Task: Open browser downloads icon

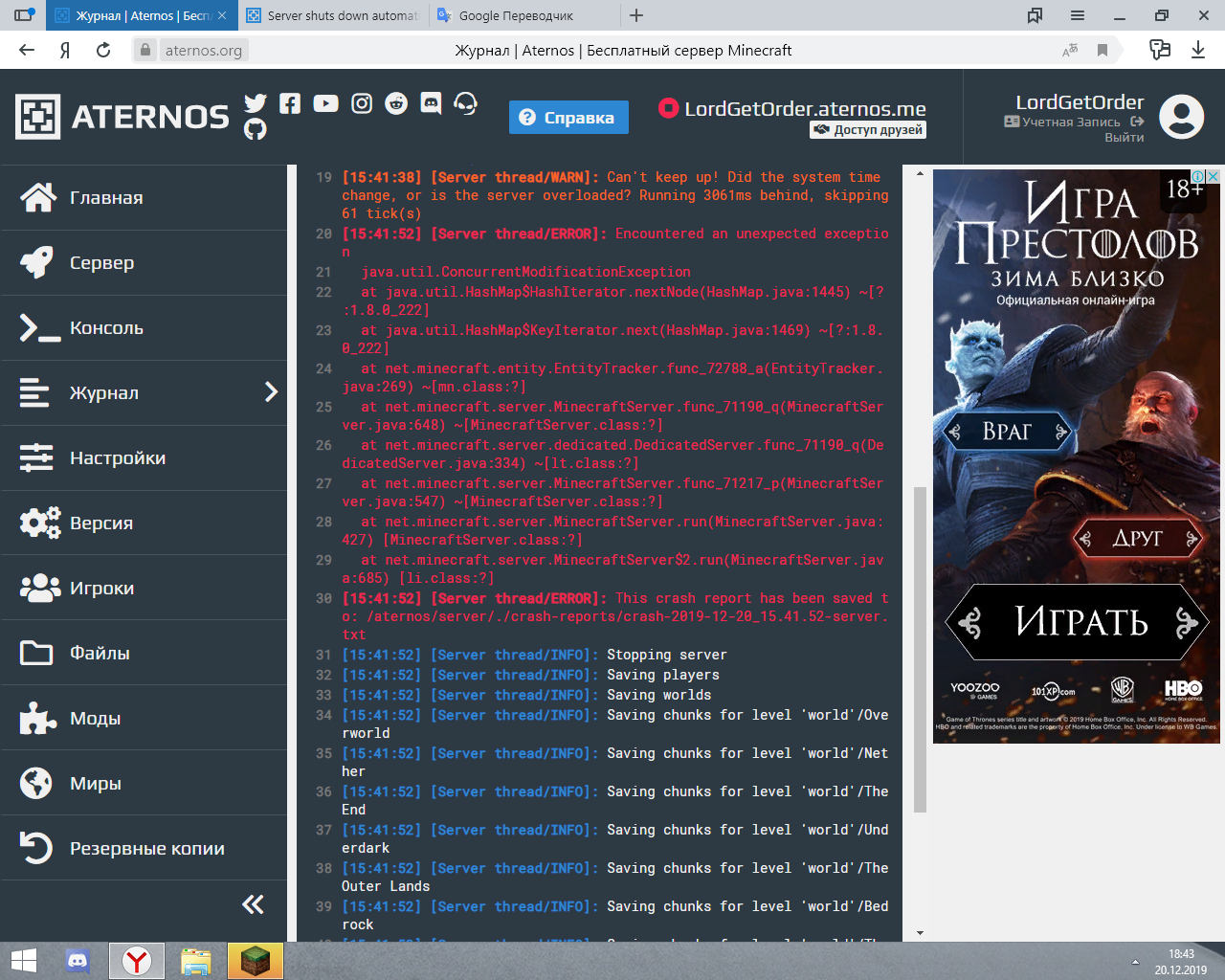Action: click(x=1198, y=50)
